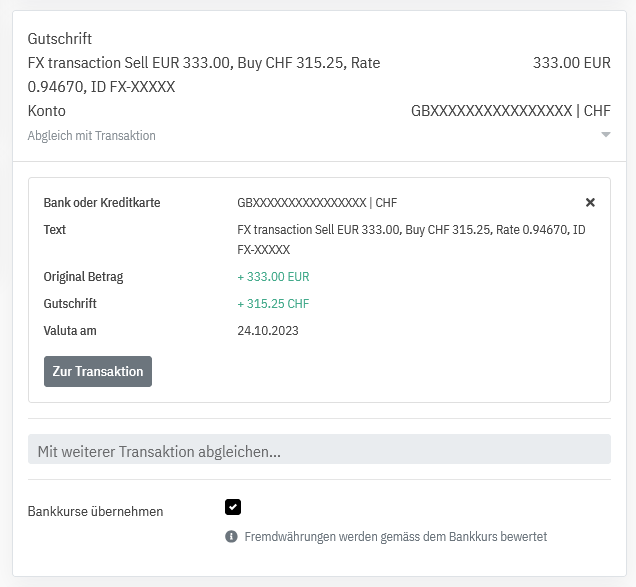The width and height of the screenshot is (636, 587).
Task: Click the Gutschrift heading at top
Action: (60, 39)
